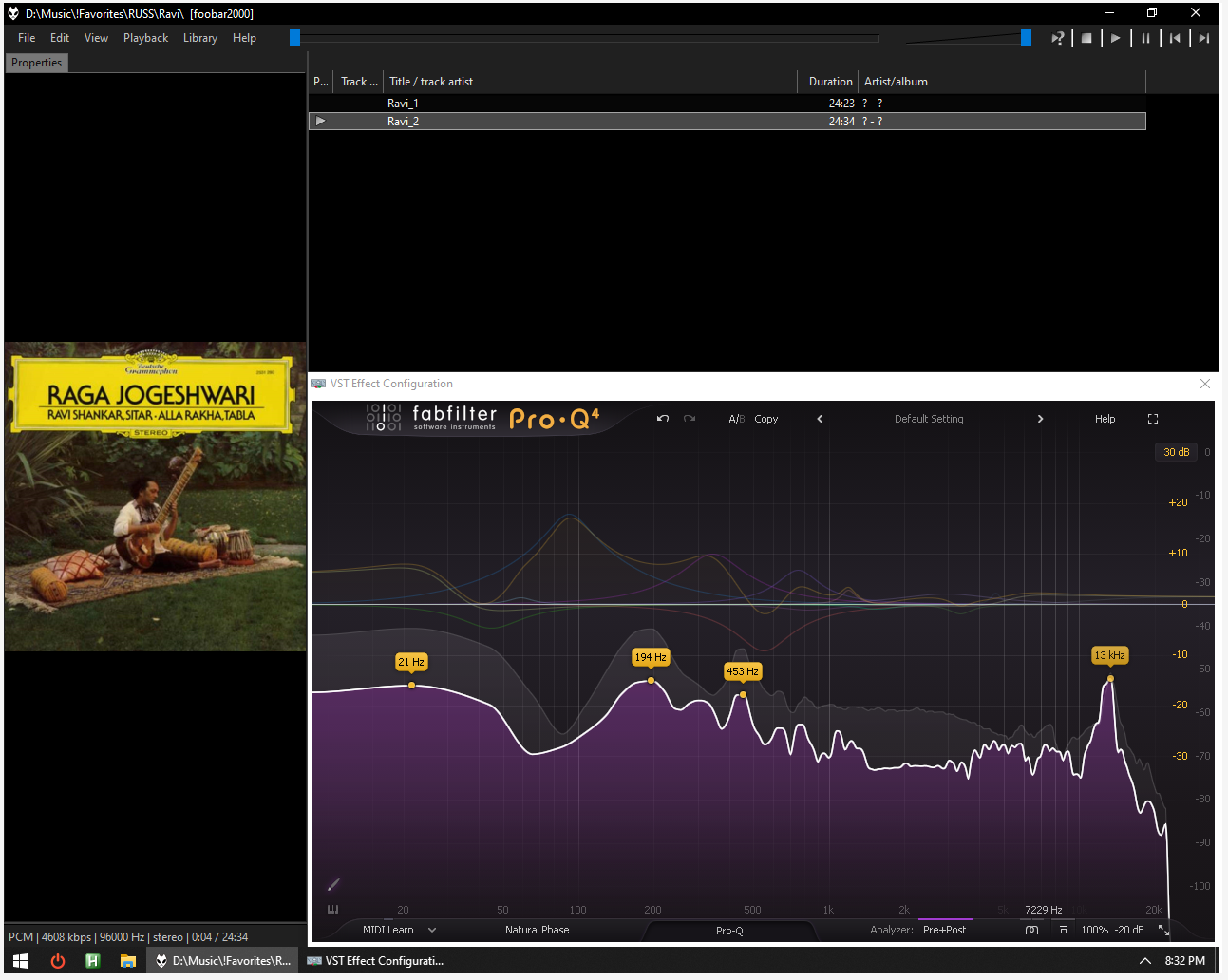Close the VST Effect Configuration window
This screenshot has height=980, width=1228.
1205,384
